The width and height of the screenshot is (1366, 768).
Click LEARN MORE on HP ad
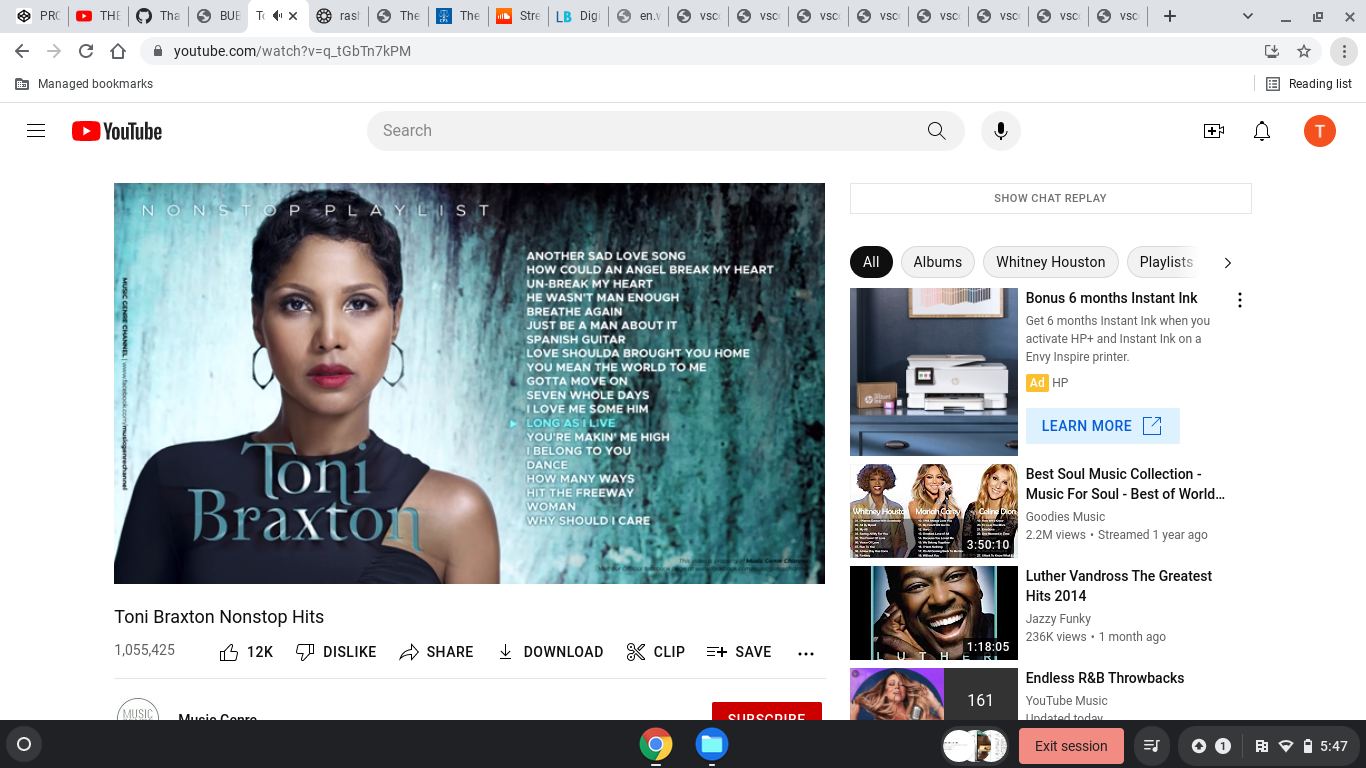pyautogui.click(x=1102, y=426)
